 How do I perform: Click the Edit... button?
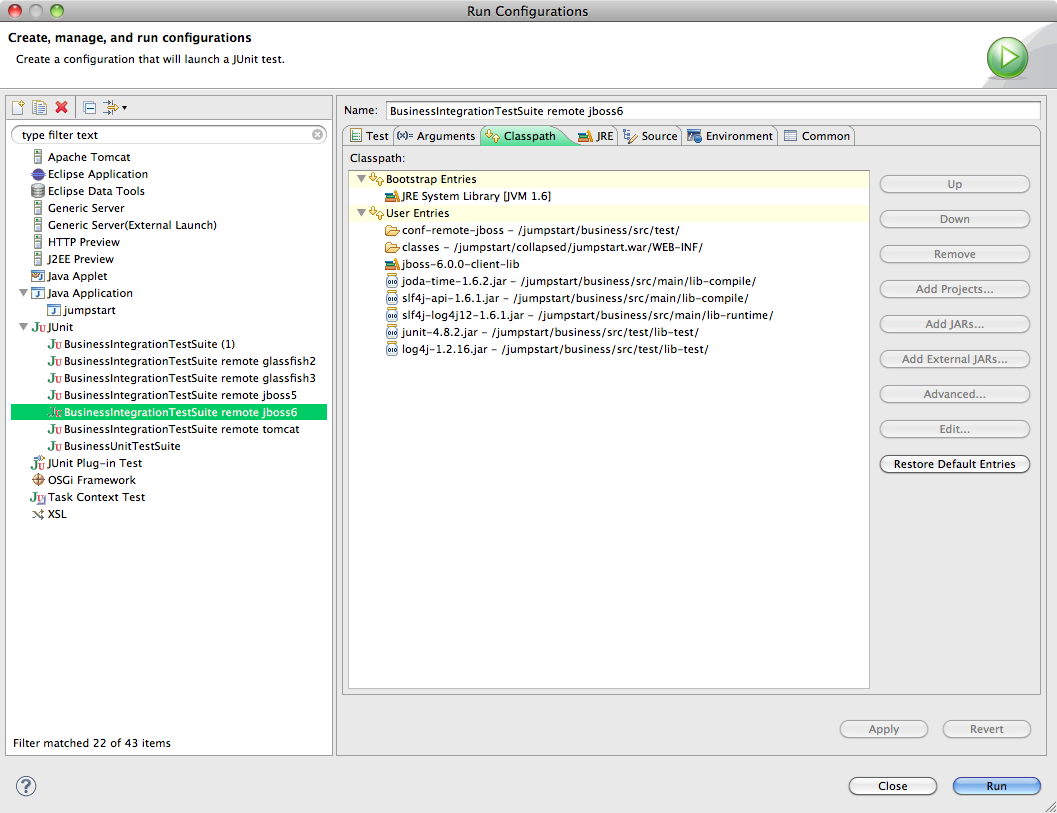click(955, 429)
